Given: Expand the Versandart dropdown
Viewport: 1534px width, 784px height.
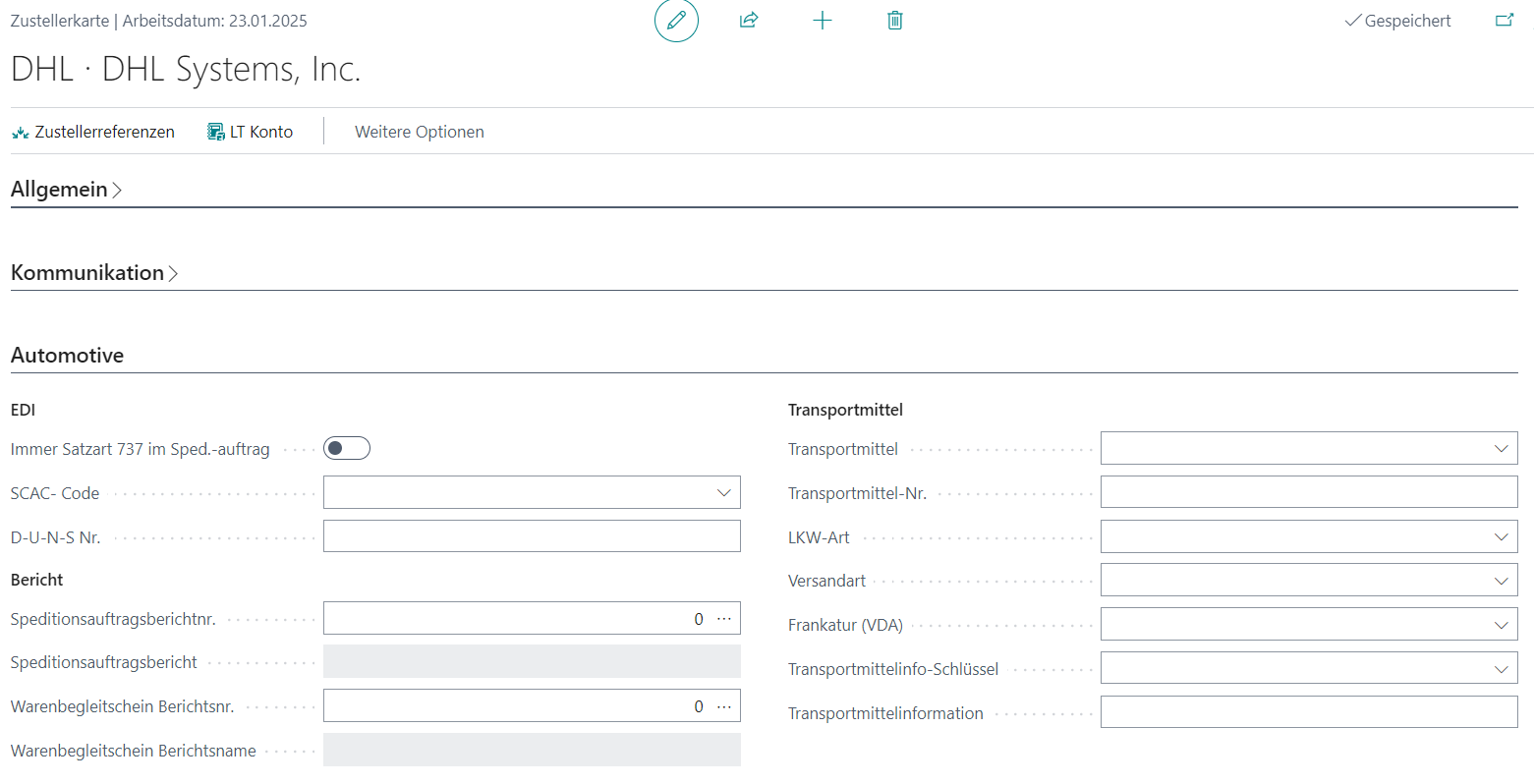Looking at the screenshot, I should pos(1501,581).
